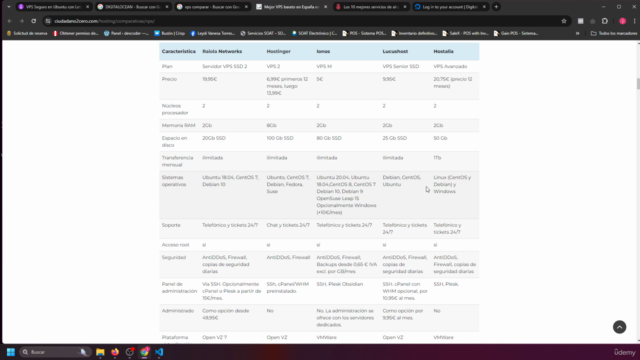Click the '19,95€' price cell

pyautogui.click(x=209, y=79)
